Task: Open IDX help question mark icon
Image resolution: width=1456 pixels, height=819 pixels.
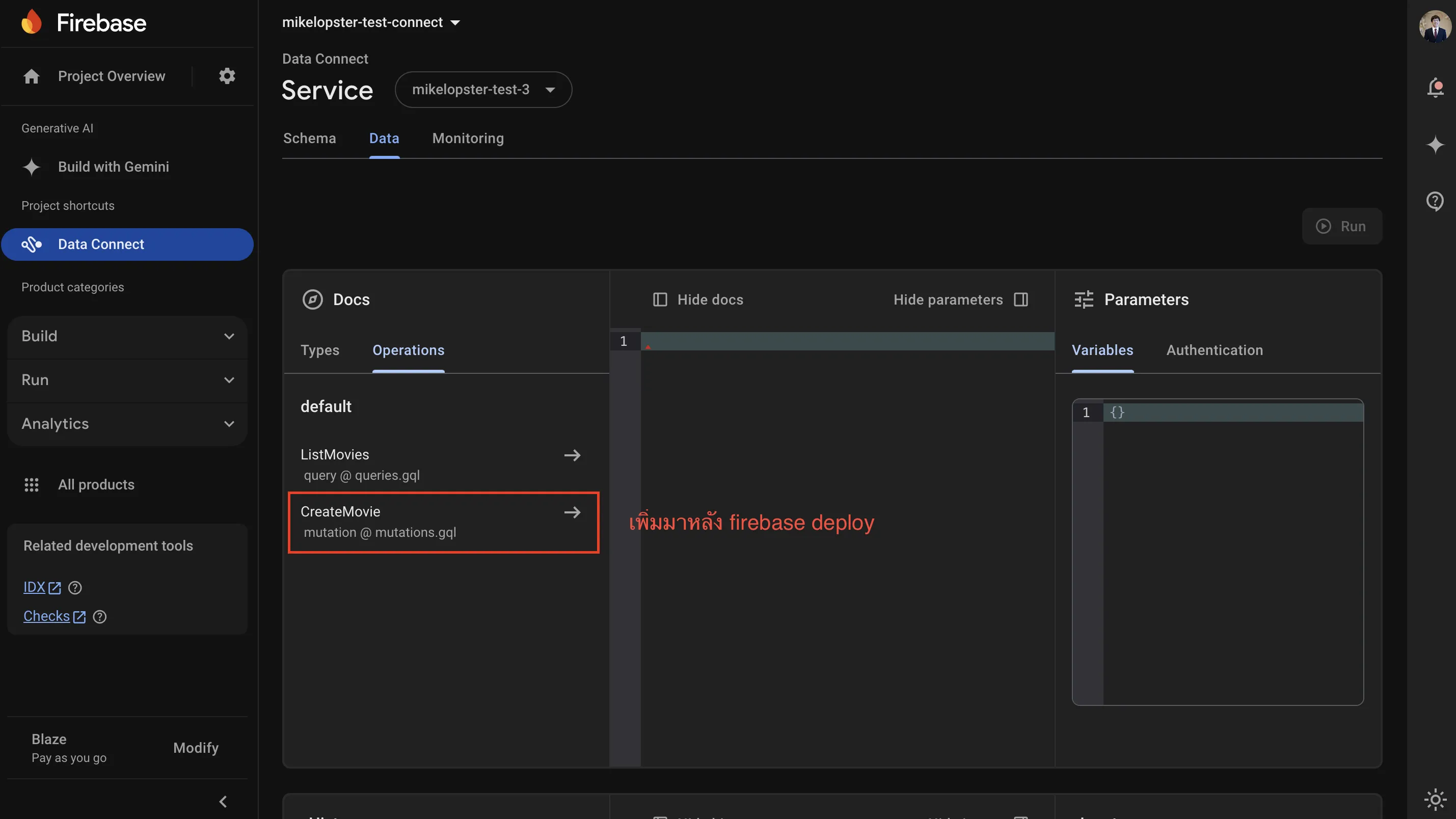Action: click(74, 588)
